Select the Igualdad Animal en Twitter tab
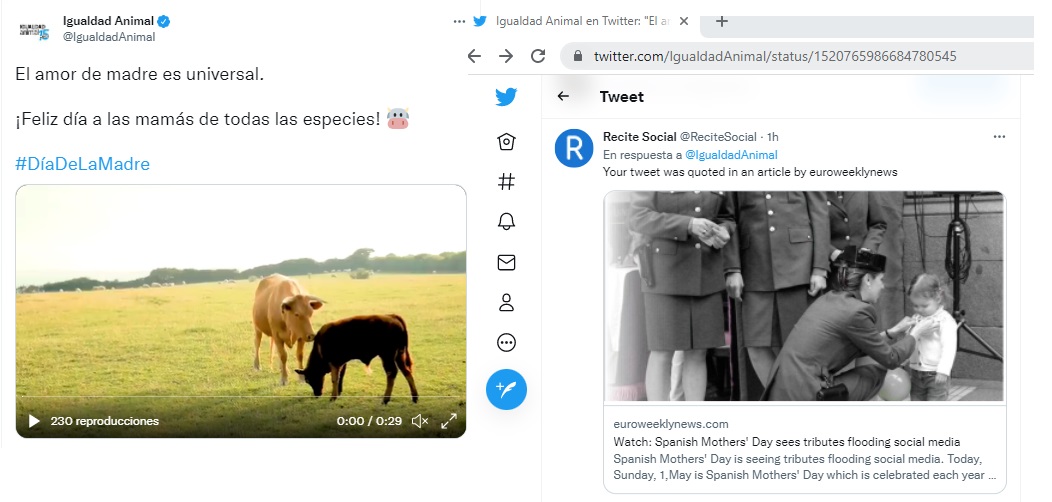The width and height of the screenshot is (1052, 502). [x=580, y=21]
